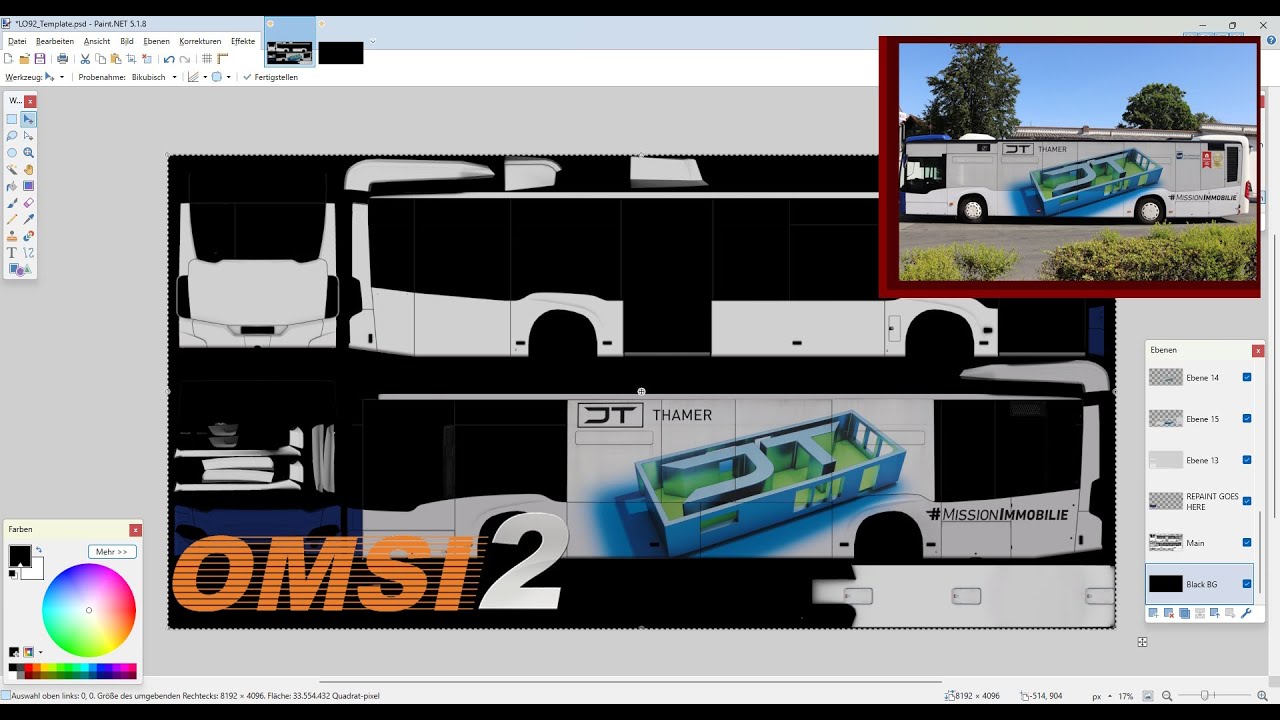The width and height of the screenshot is (1280, 720).
Task: Toggle visibility of Ebene 14 layer
Action: 1247,377
